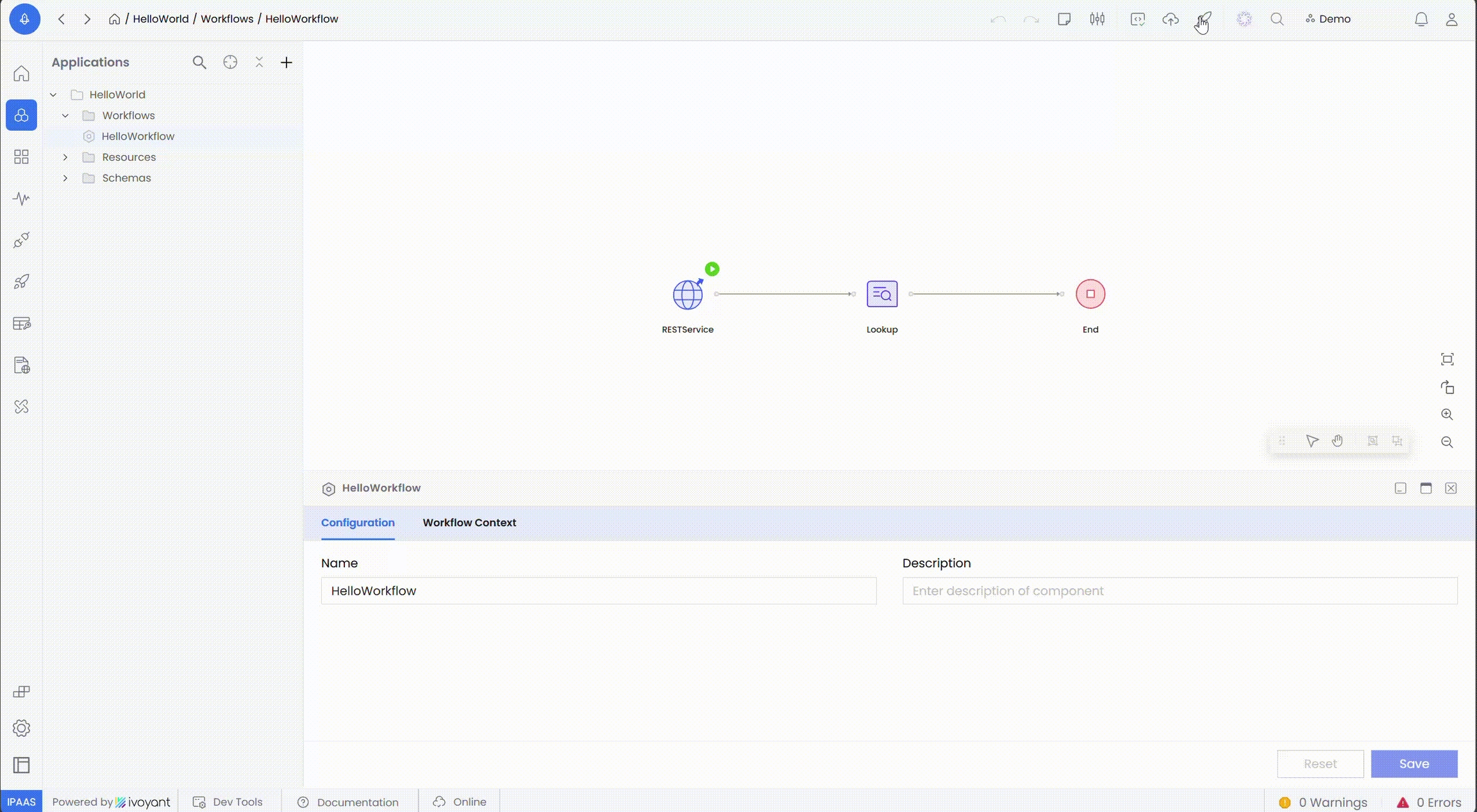Select the Lookup node on canvas
Viewport: 1477px width, 812px height.
click(881, 294)
